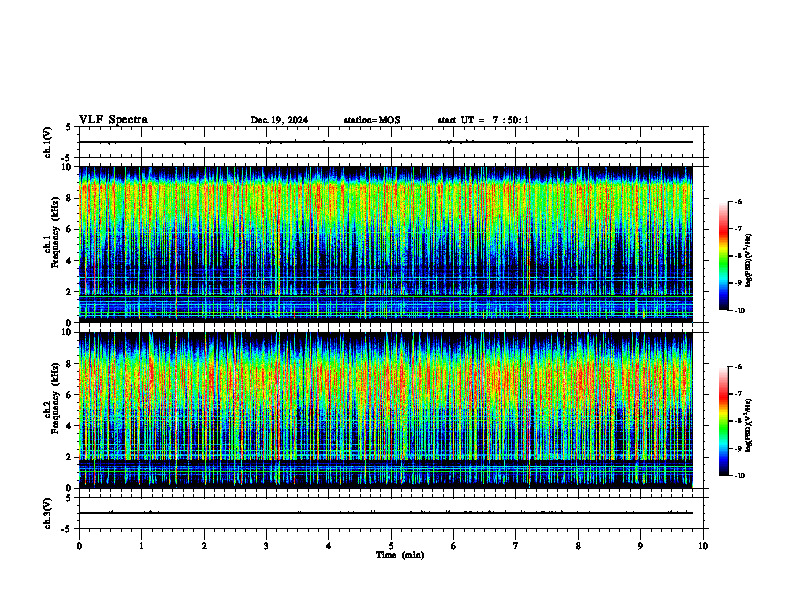Click the ch.3 voltage waveform trace
The width and height of the screenshot is (792, 612).
[x=386, y=513]
